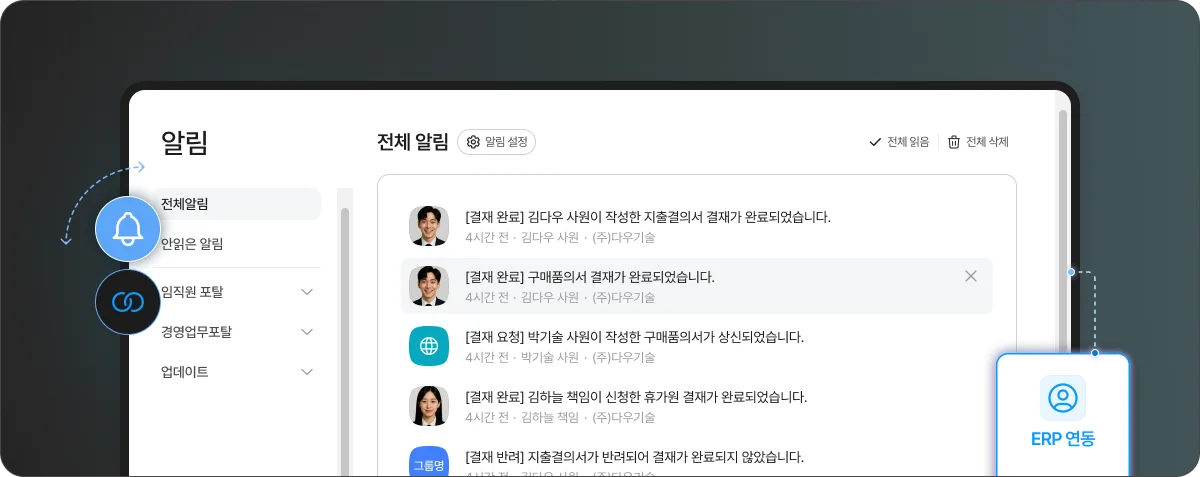This screenshot has width=1200, height=477.
Task: Click the trash icon for 전체 삭제
Action: [x=954, y=142]
